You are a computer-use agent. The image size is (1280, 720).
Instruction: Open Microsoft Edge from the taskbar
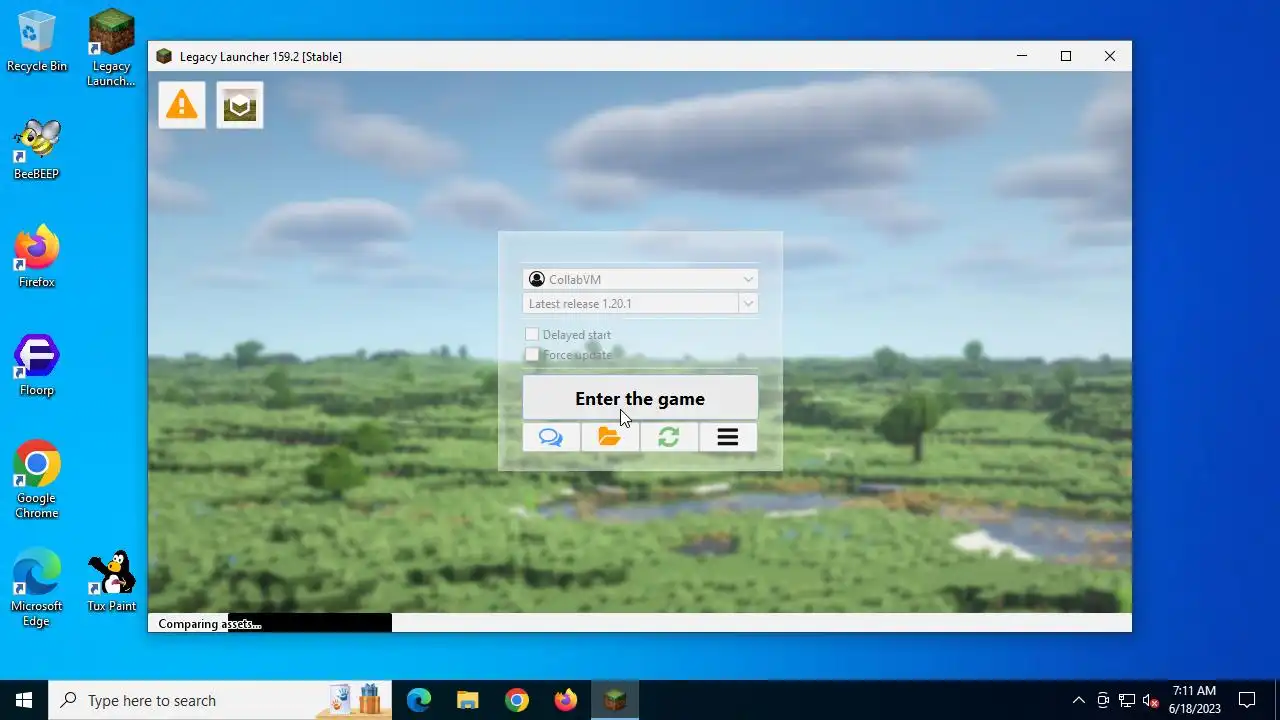click(x=419, y=700)
